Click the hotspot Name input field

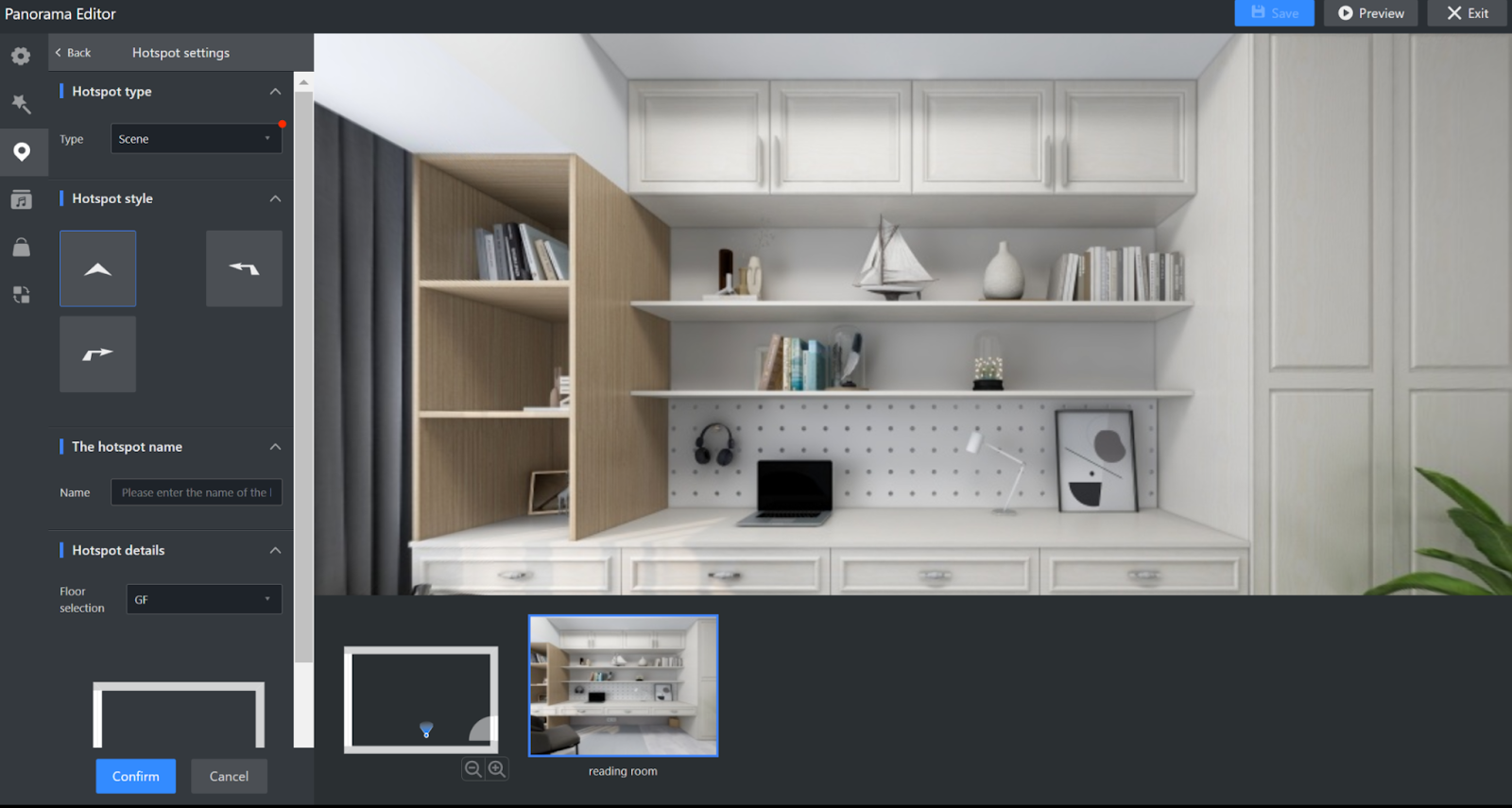click(197, 492)
